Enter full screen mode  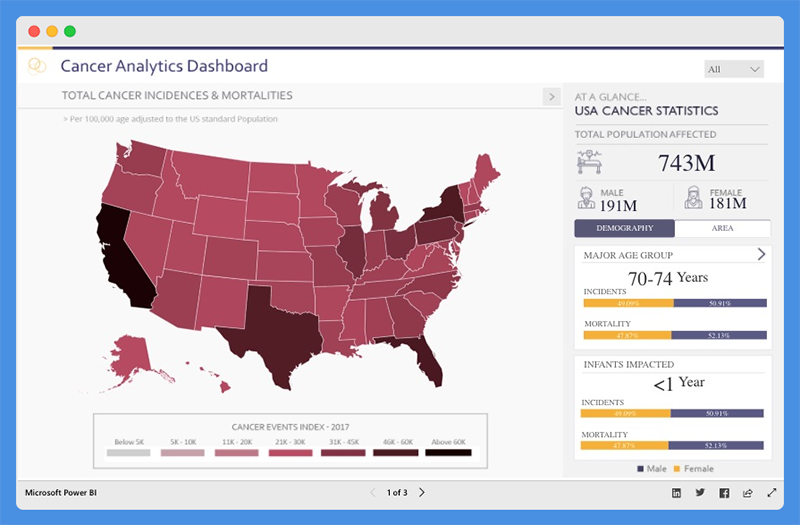click(x=771, y=493)
